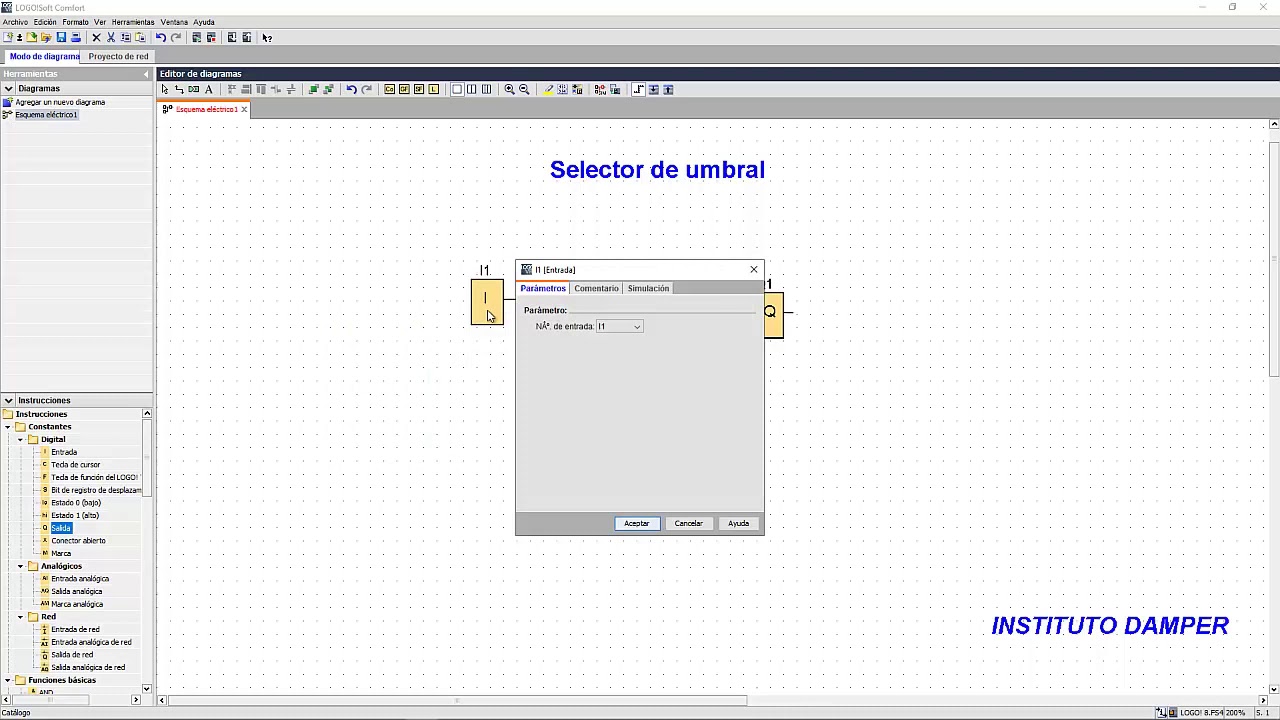Click the diagram editor Undo icon
The width and height of the screenshot is (1280, 720).
tap(351, 89)
